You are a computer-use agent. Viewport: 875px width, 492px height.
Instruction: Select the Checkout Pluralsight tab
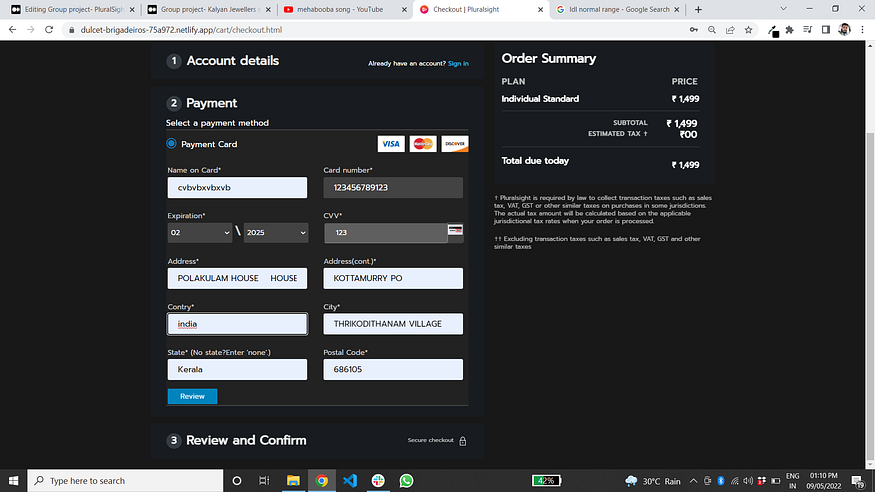point(481,9)
